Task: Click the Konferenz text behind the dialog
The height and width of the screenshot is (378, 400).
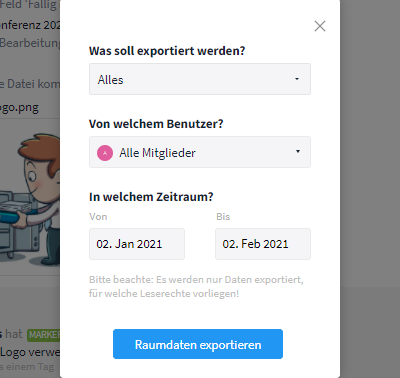Action: [x=30, y=25]
